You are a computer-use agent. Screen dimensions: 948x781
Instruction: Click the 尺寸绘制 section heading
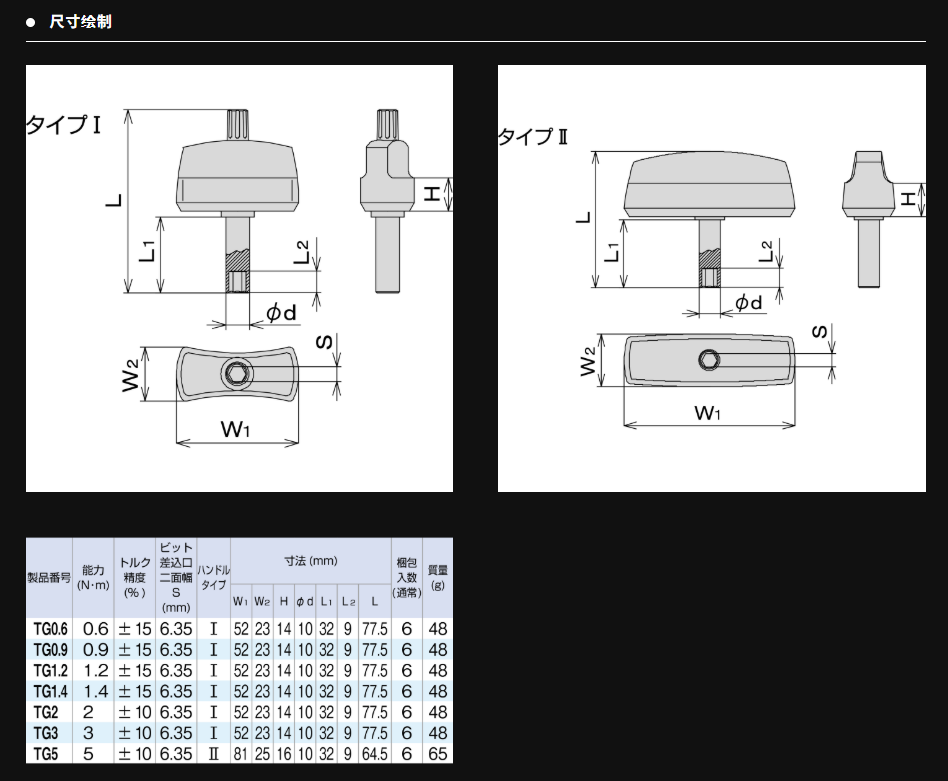coord(80,21)
